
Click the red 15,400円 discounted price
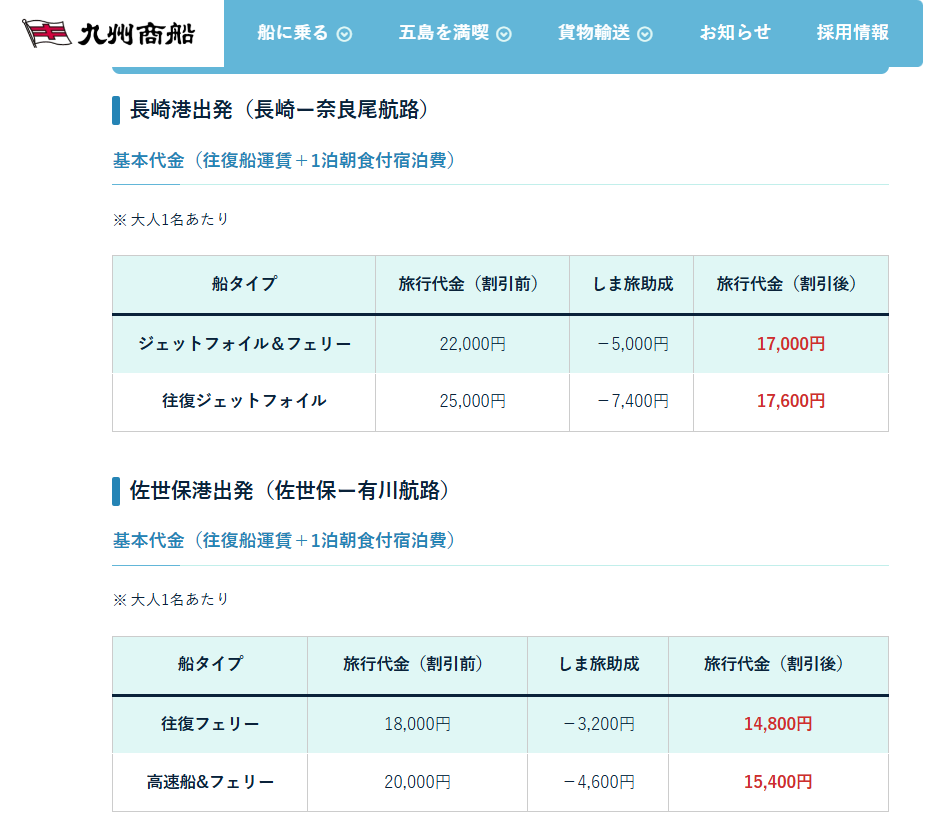(x=777, y=782)
